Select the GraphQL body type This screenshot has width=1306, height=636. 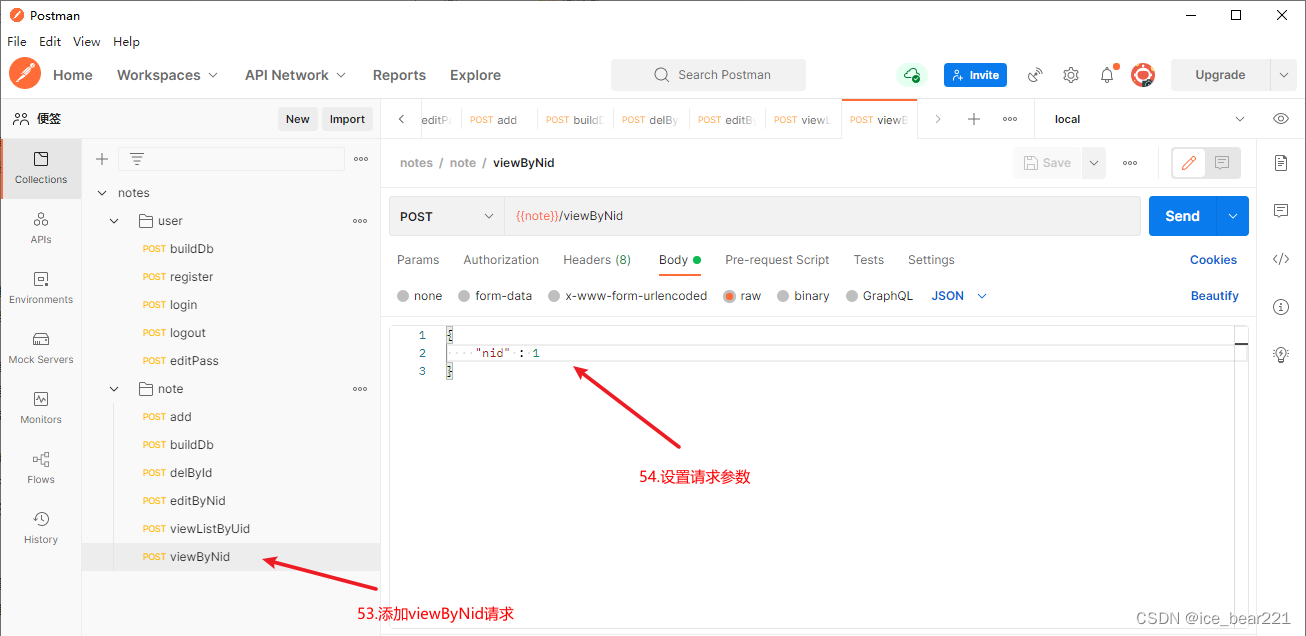(852, 296)
